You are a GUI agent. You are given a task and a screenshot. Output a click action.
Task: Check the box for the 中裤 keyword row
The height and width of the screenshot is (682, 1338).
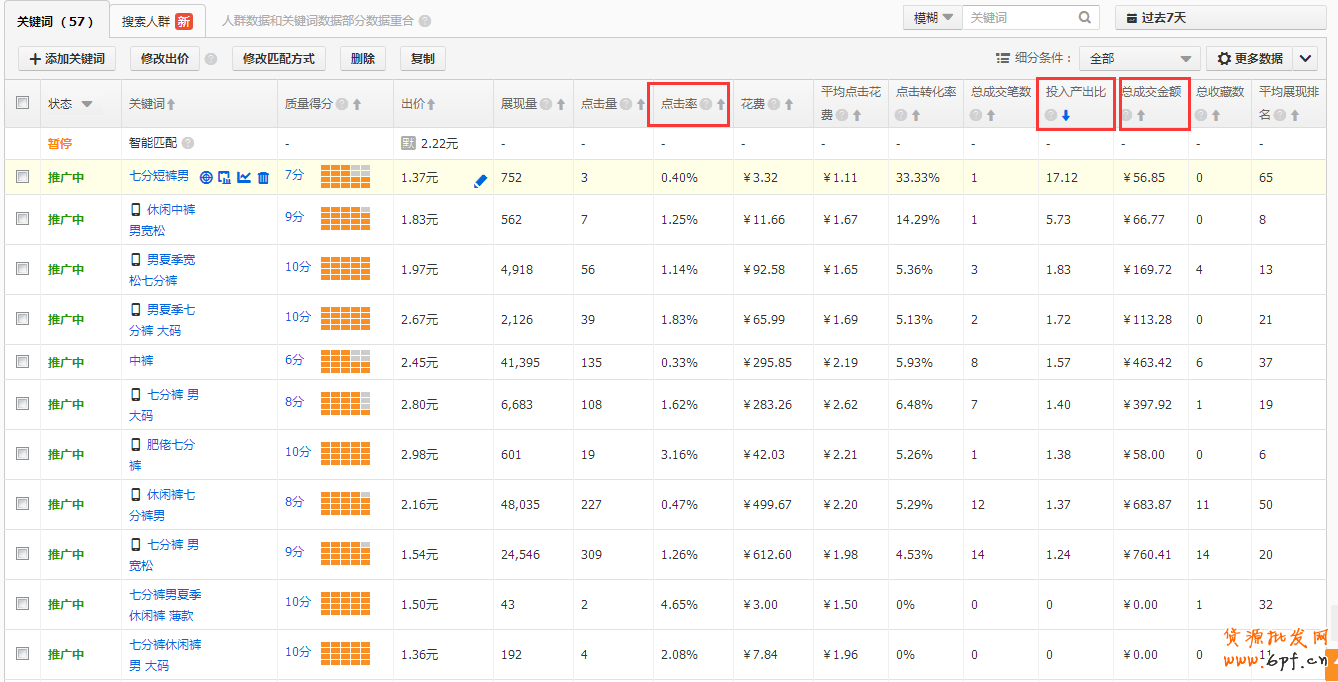[22, 362]
